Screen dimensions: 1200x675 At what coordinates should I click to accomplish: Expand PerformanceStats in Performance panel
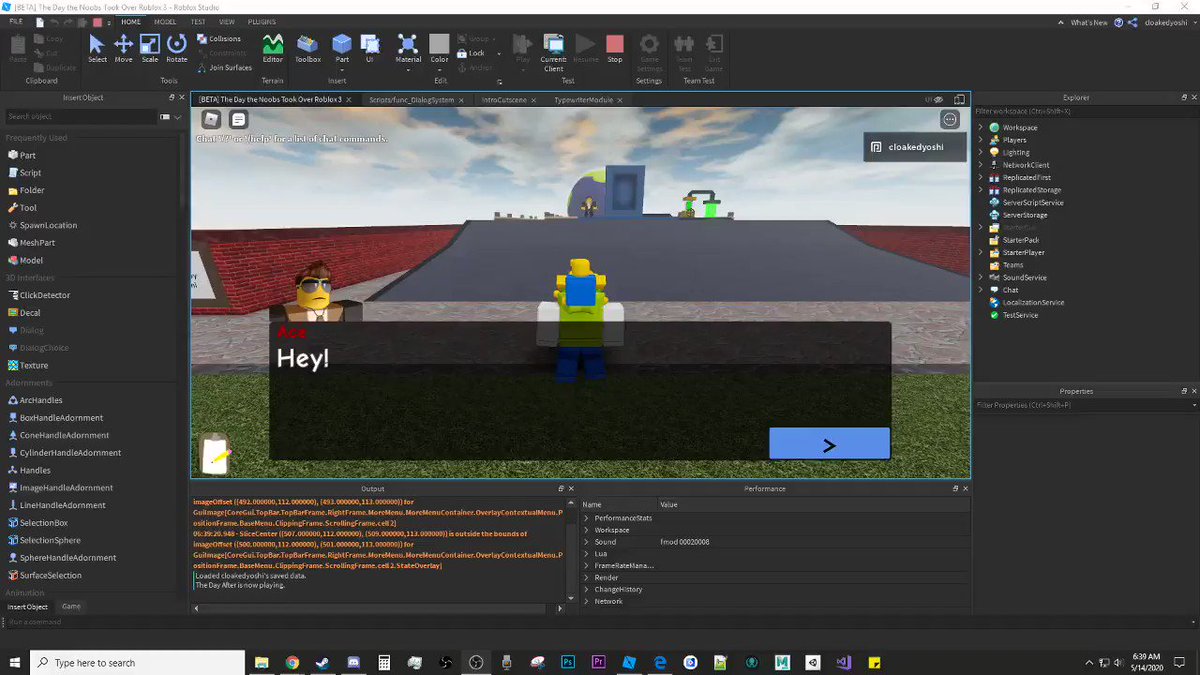(x=586, y=518)
